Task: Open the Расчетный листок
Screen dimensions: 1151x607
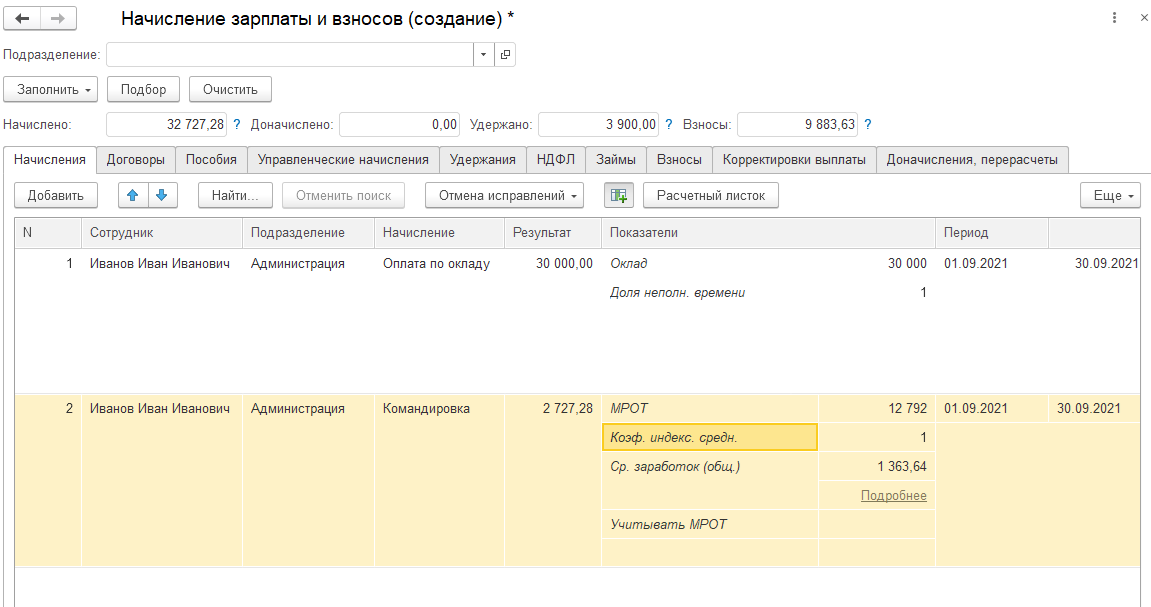Action: [x=711, y=195]
